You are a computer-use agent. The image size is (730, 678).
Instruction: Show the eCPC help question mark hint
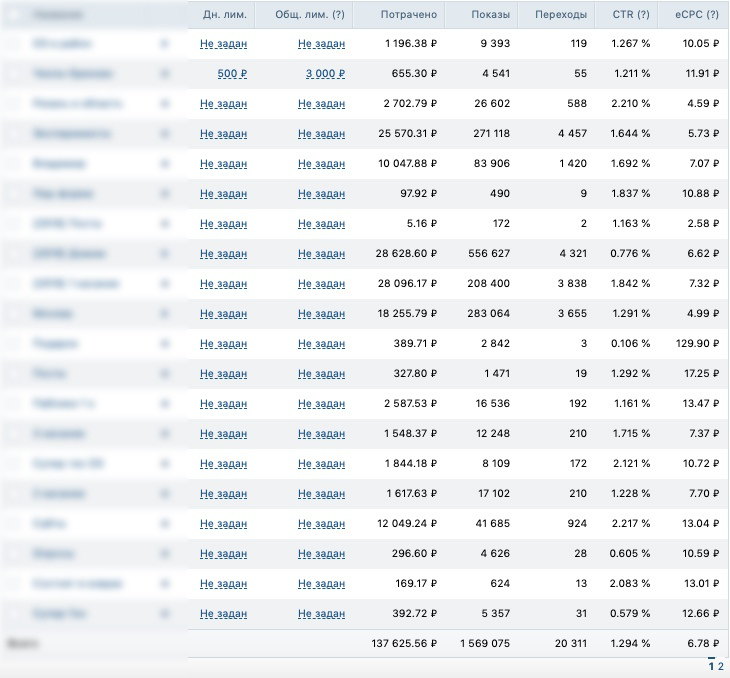point(712,14)
